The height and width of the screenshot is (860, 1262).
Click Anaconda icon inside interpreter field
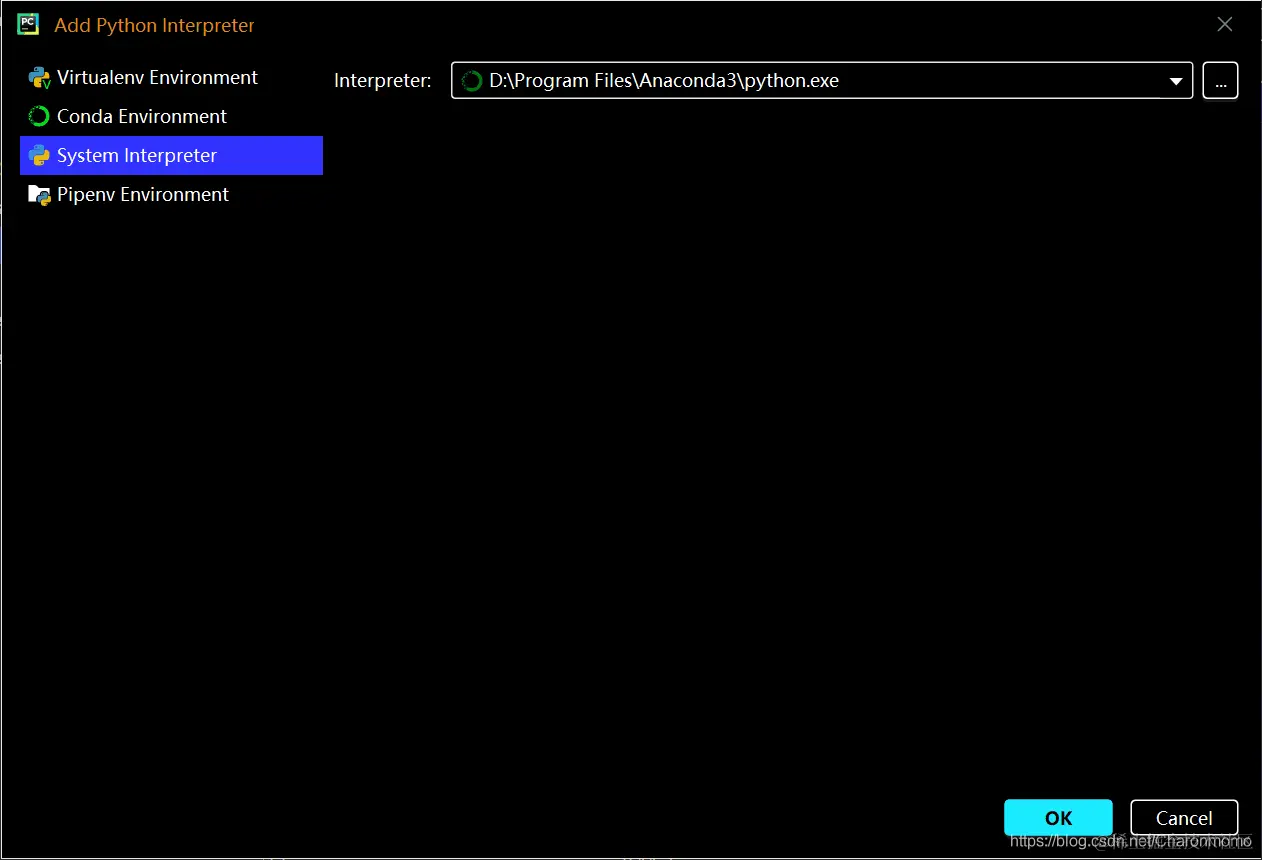point(472,81)
